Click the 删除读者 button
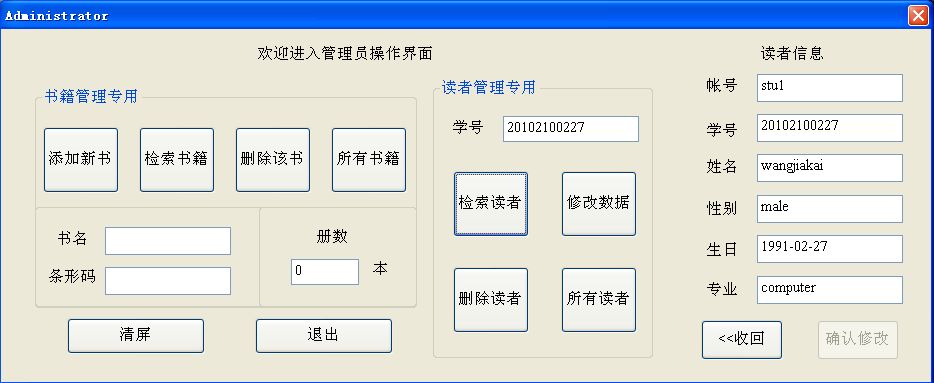 491,300
